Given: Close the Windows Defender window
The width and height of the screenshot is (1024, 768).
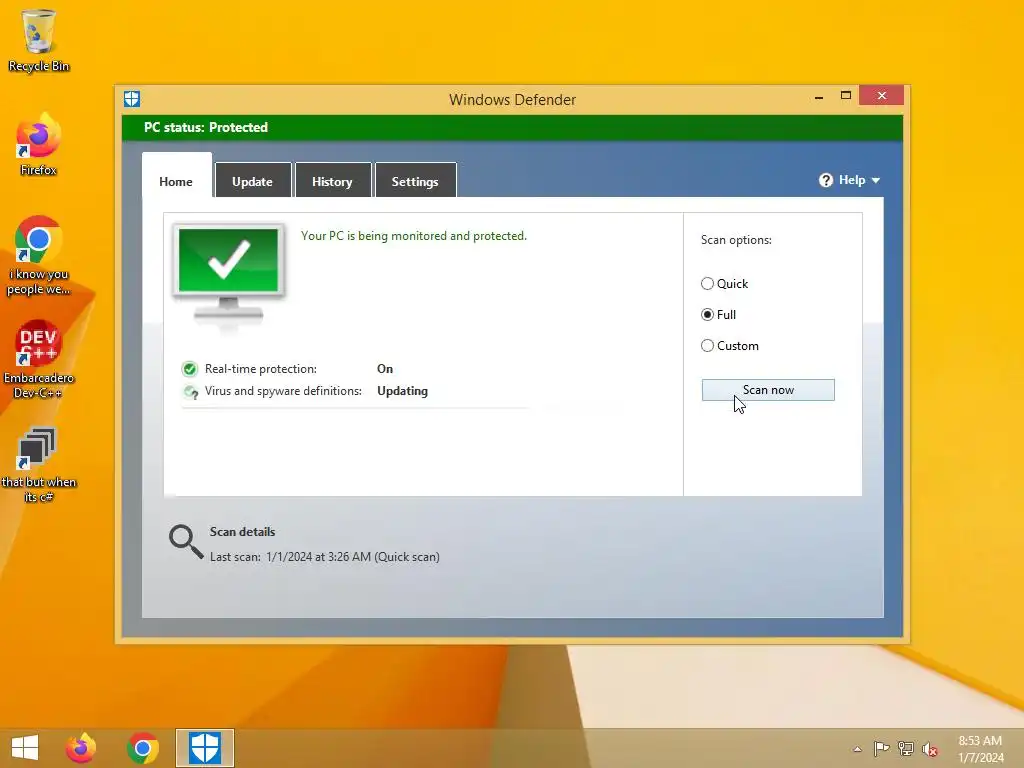Looking at the screenshot, I should click(882, 95).
